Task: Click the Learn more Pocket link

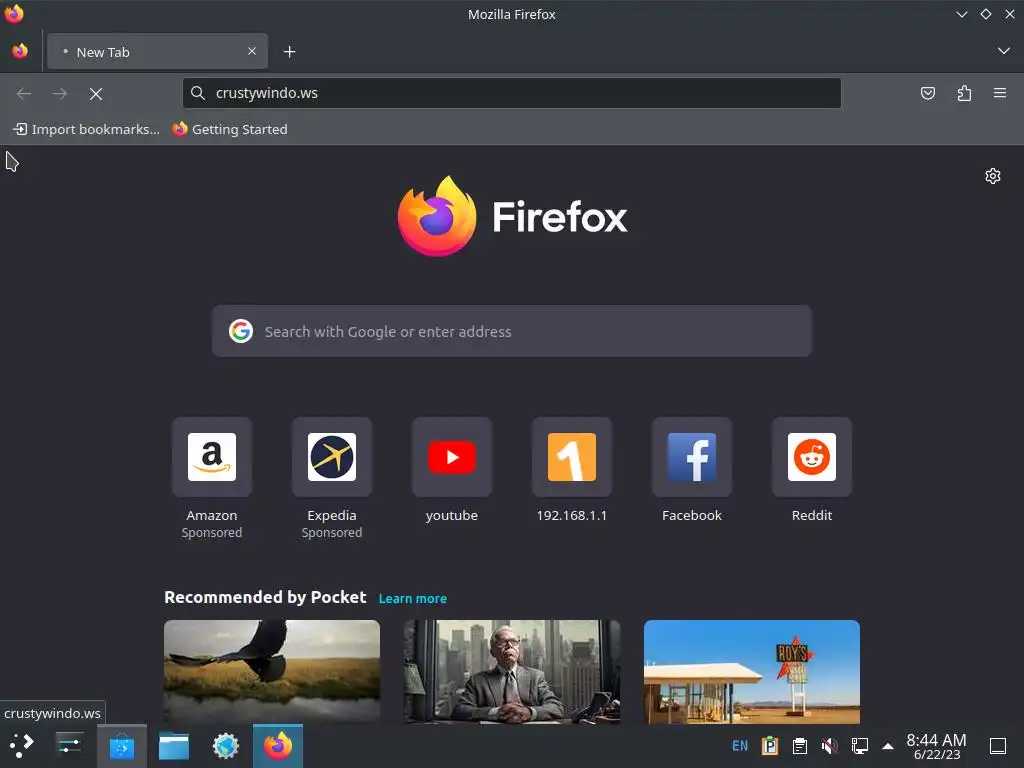Action: coord(413,598)
